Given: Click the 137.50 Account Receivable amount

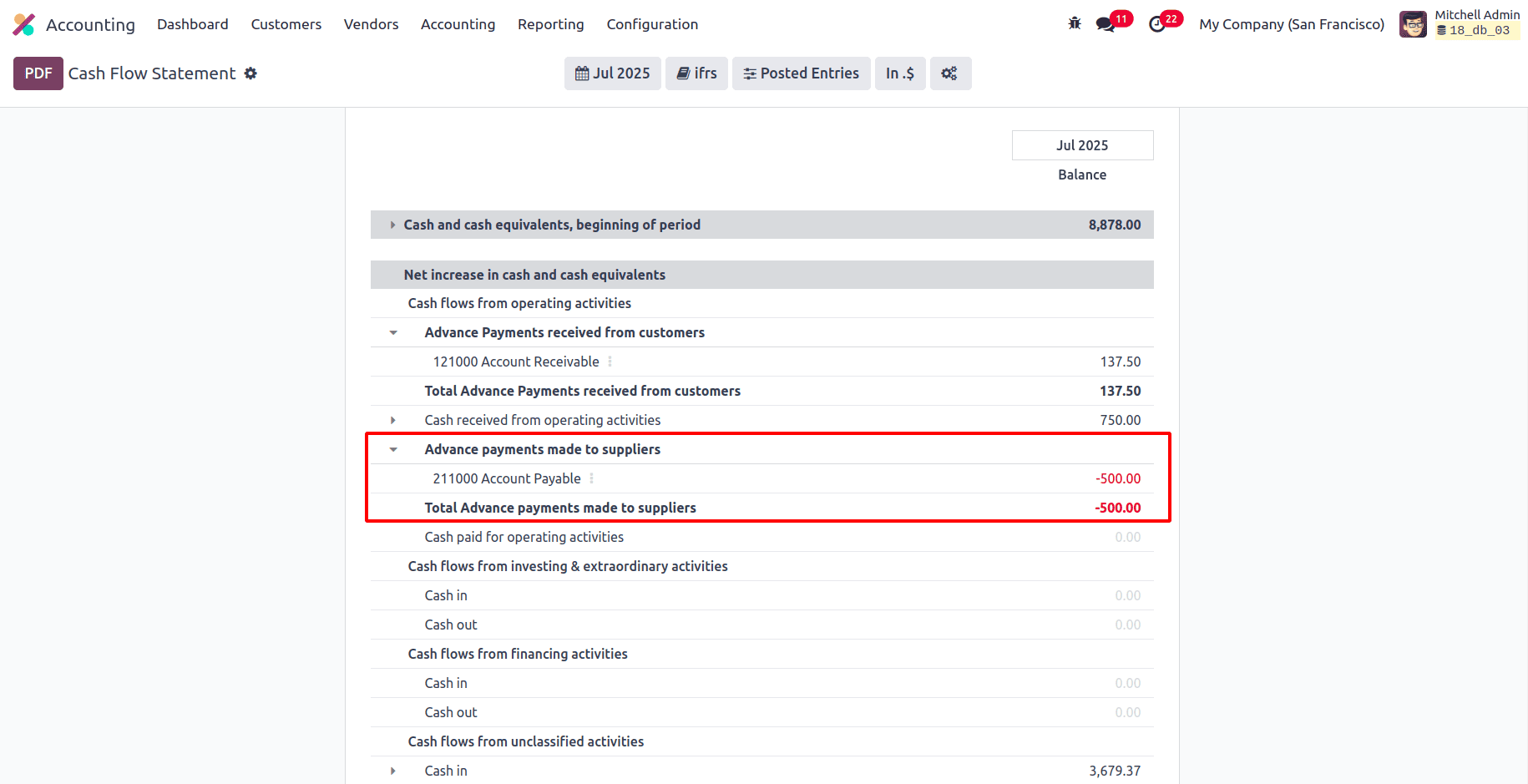Looking at the screenshot, I should click(1121, 362).
